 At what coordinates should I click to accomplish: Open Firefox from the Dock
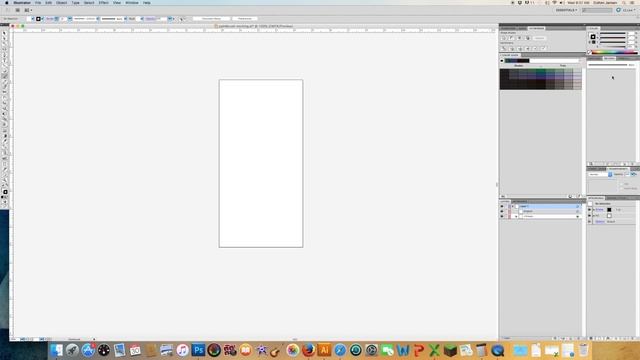point(309,350)
